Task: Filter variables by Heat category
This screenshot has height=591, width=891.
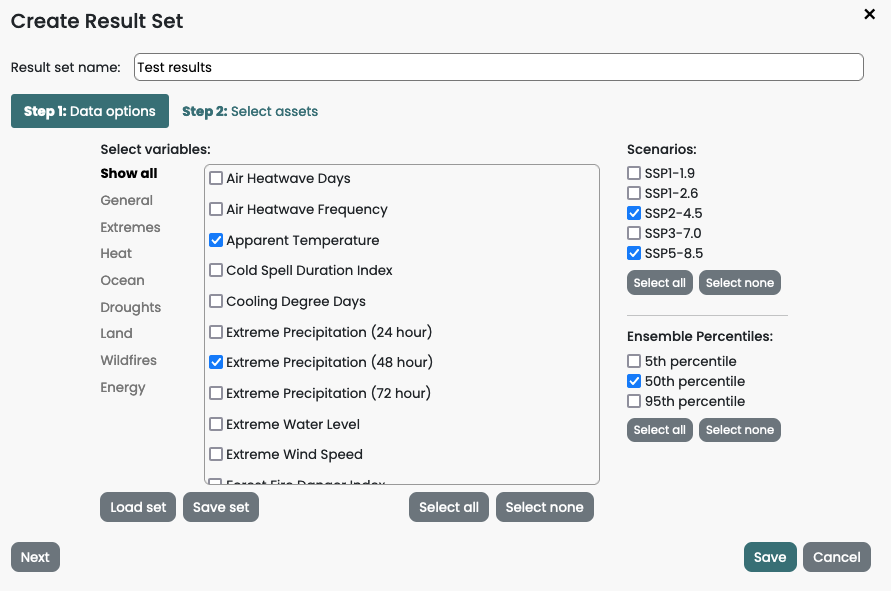Action: coord(116,253)
